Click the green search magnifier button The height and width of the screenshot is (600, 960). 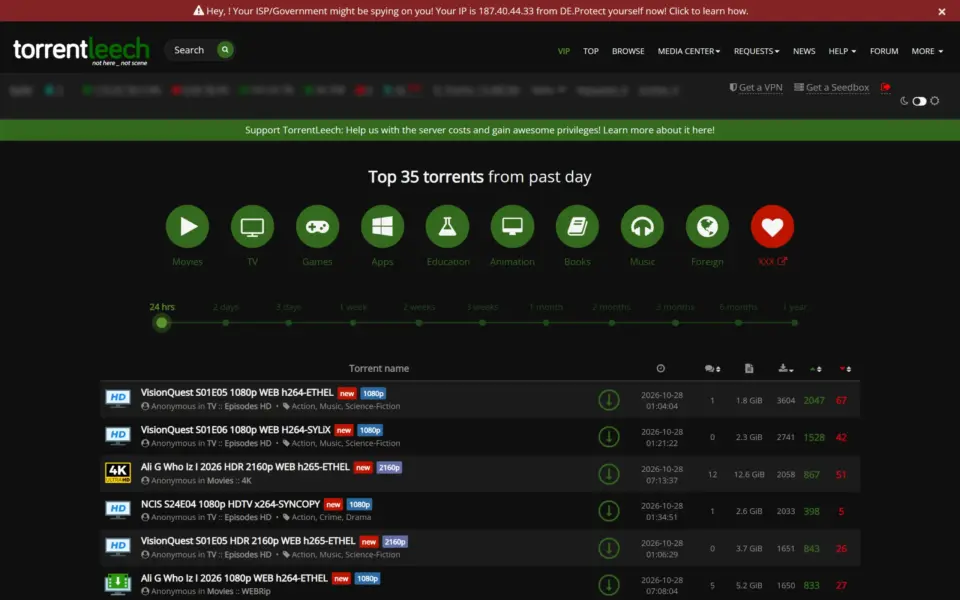pos(225,50)
